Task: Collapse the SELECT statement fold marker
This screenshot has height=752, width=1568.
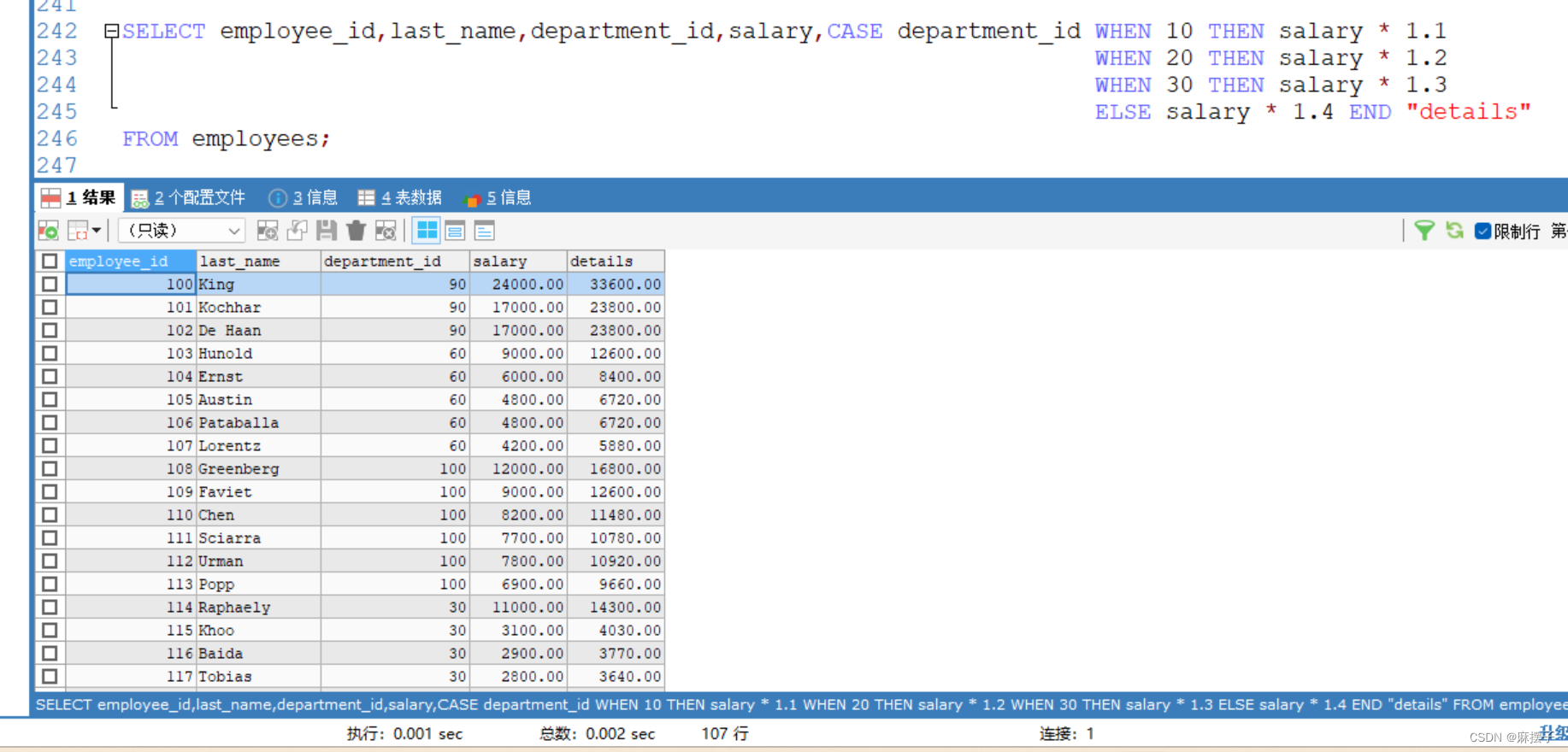Action: pyautogui.click(x=112, y=32)
